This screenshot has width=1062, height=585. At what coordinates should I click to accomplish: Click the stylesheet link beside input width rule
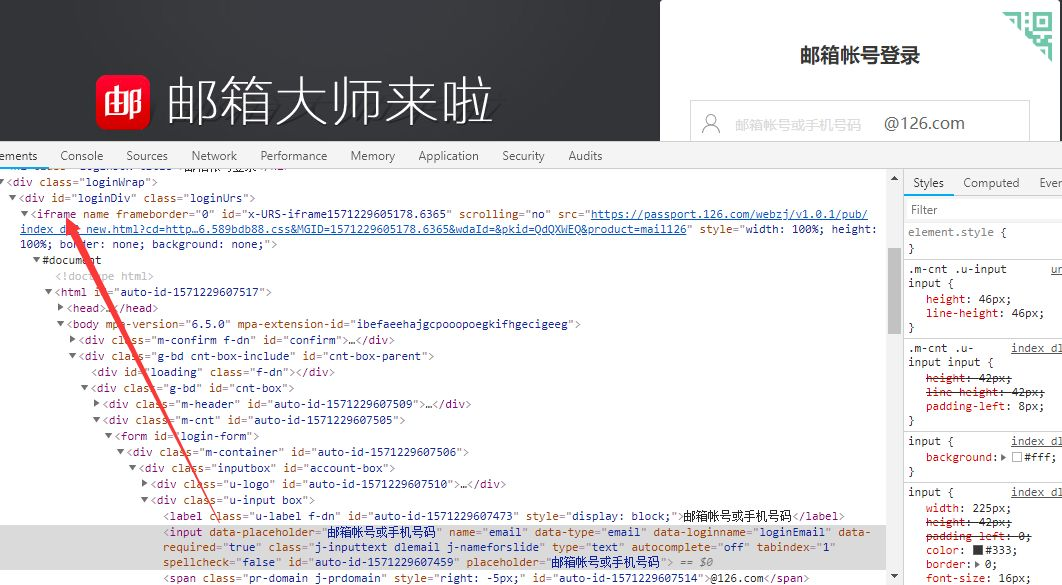tap(1036, 492)
